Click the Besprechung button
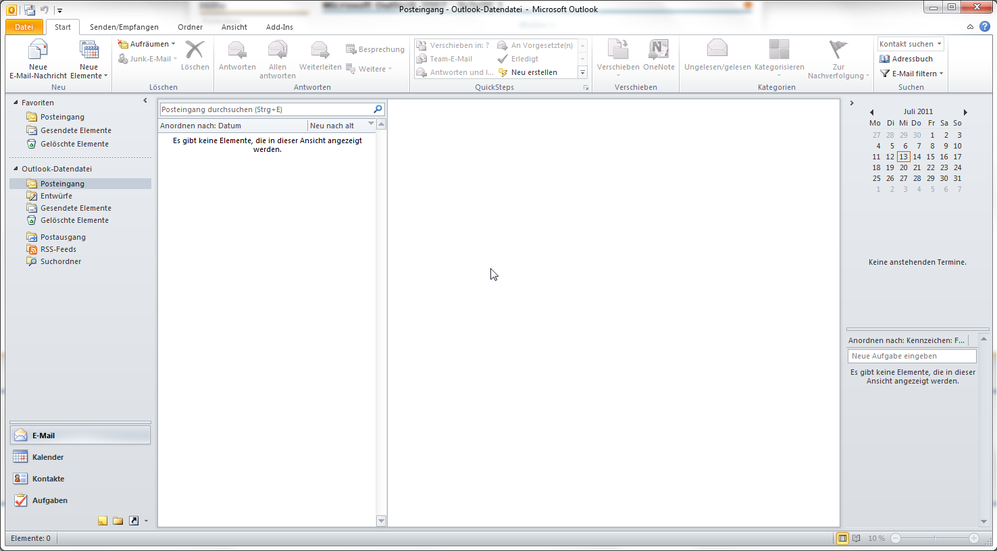The width and height of the screenshot is (997, 551). [375, 49]
